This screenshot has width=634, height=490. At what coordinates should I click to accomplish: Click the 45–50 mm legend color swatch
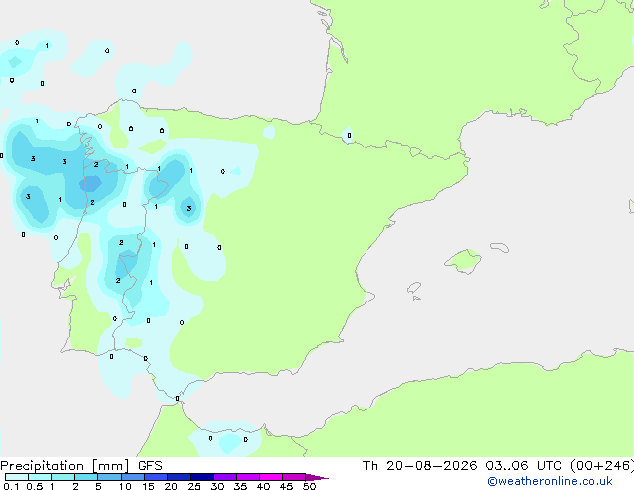pos(294,477)
